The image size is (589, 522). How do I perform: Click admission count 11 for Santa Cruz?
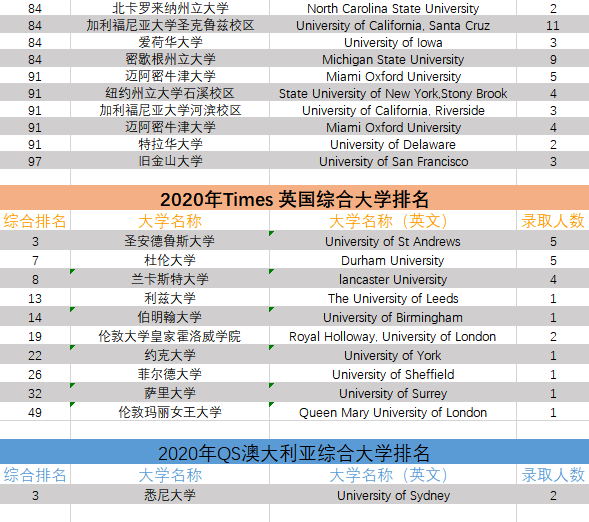click(x=553, y=25)
